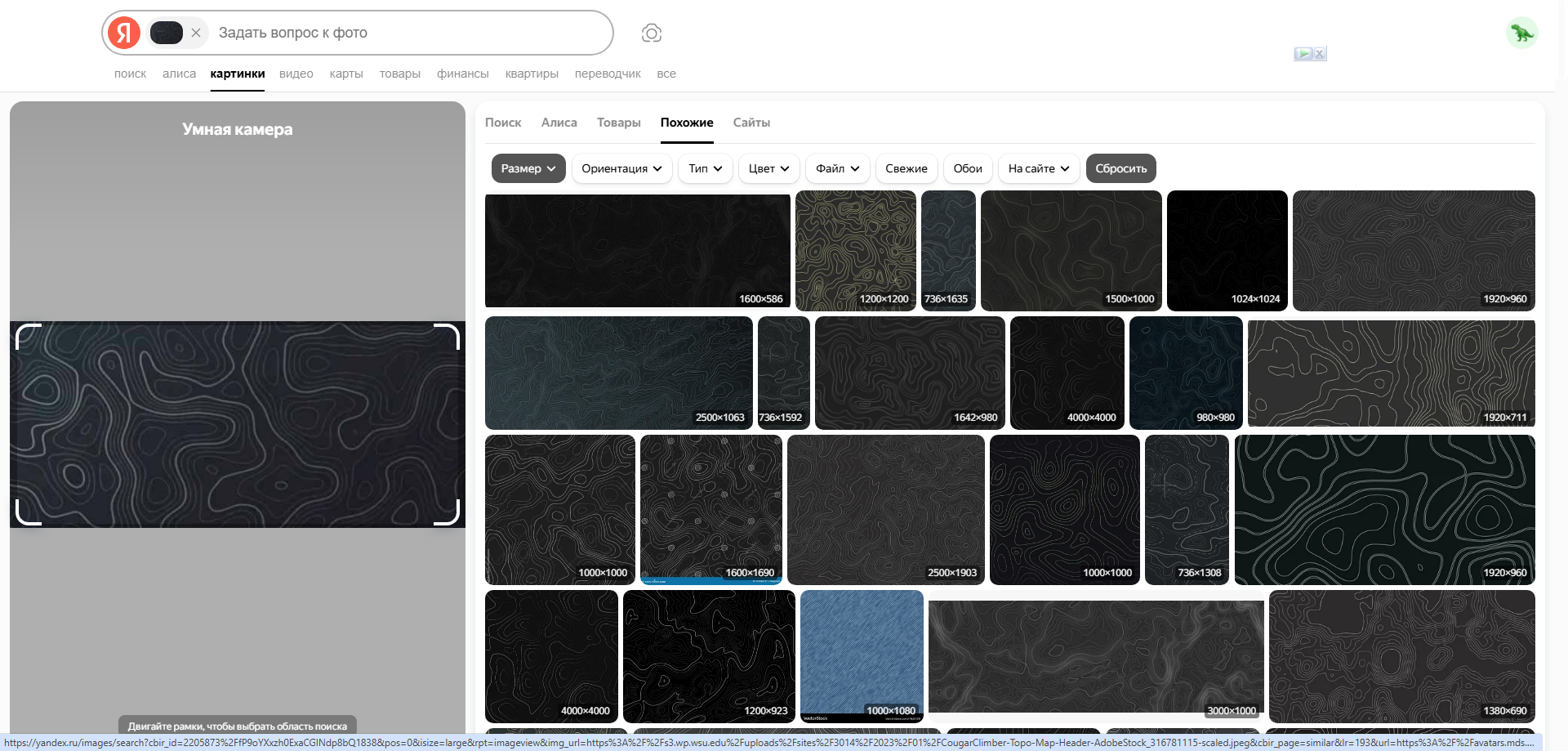Viewport: 1568px width, 751px height.
Task: Click the bottom-right crop frame corner
Action: [447, 512]
